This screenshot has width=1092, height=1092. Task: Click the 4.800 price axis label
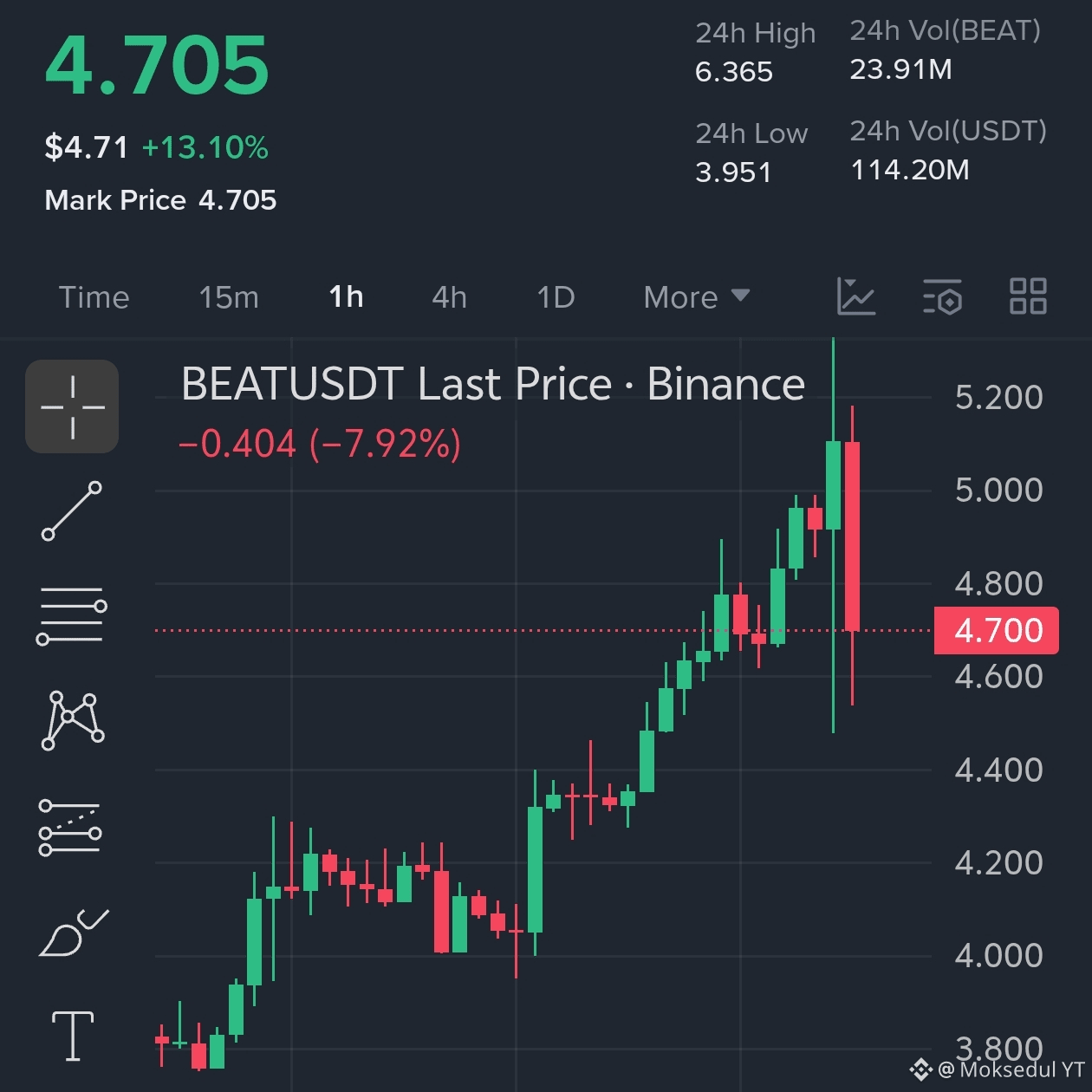[999, 583]
